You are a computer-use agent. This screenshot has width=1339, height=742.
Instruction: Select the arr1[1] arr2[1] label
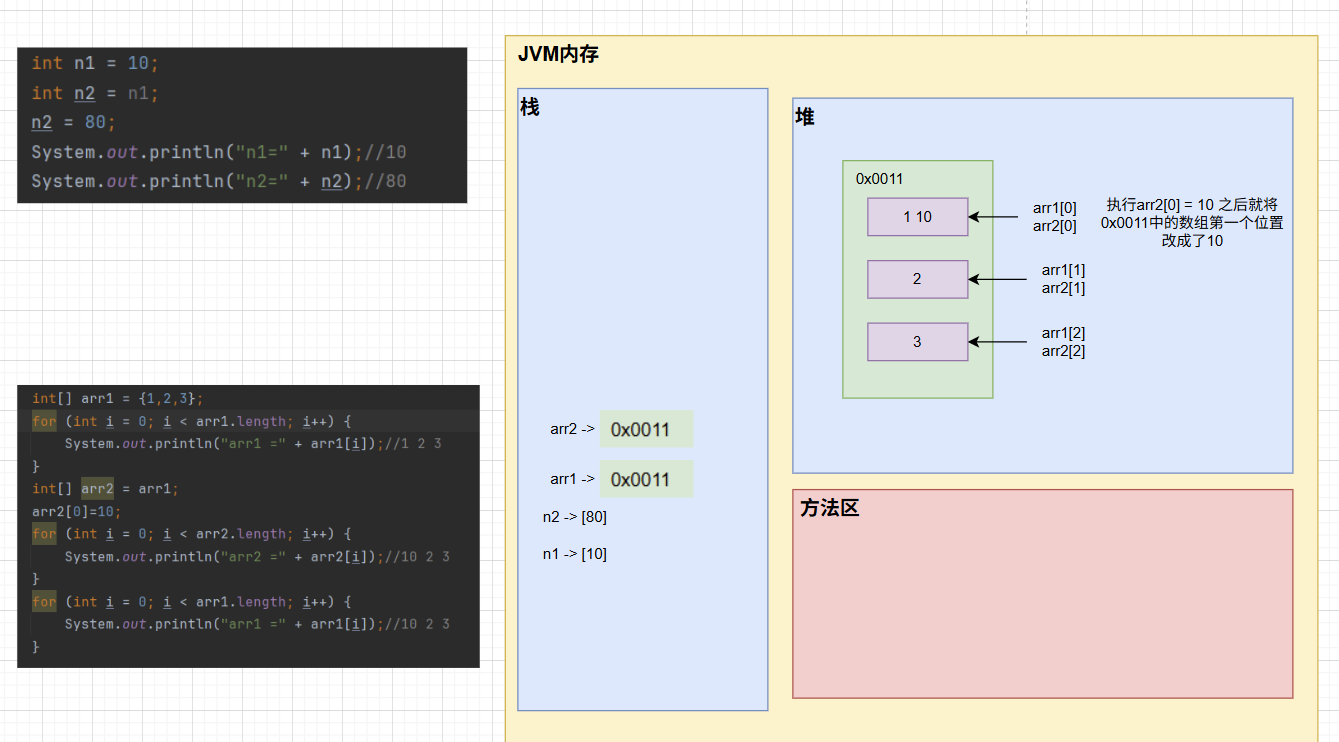pos(1063,279)
